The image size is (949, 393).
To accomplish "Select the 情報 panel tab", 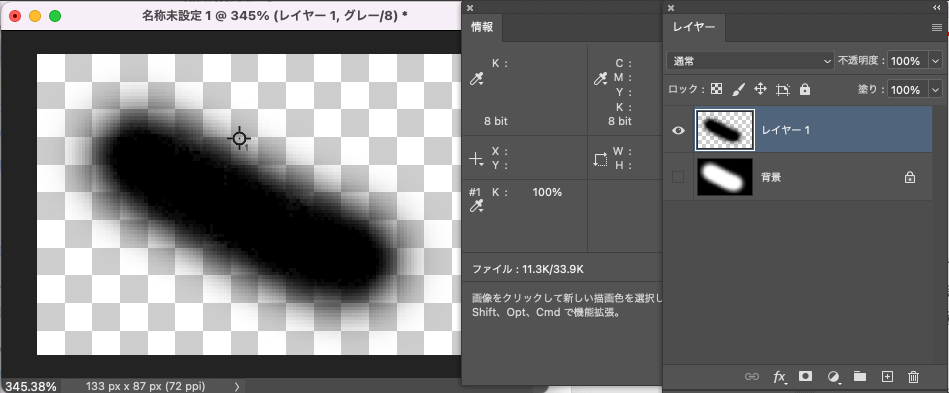I will point(482,27).
